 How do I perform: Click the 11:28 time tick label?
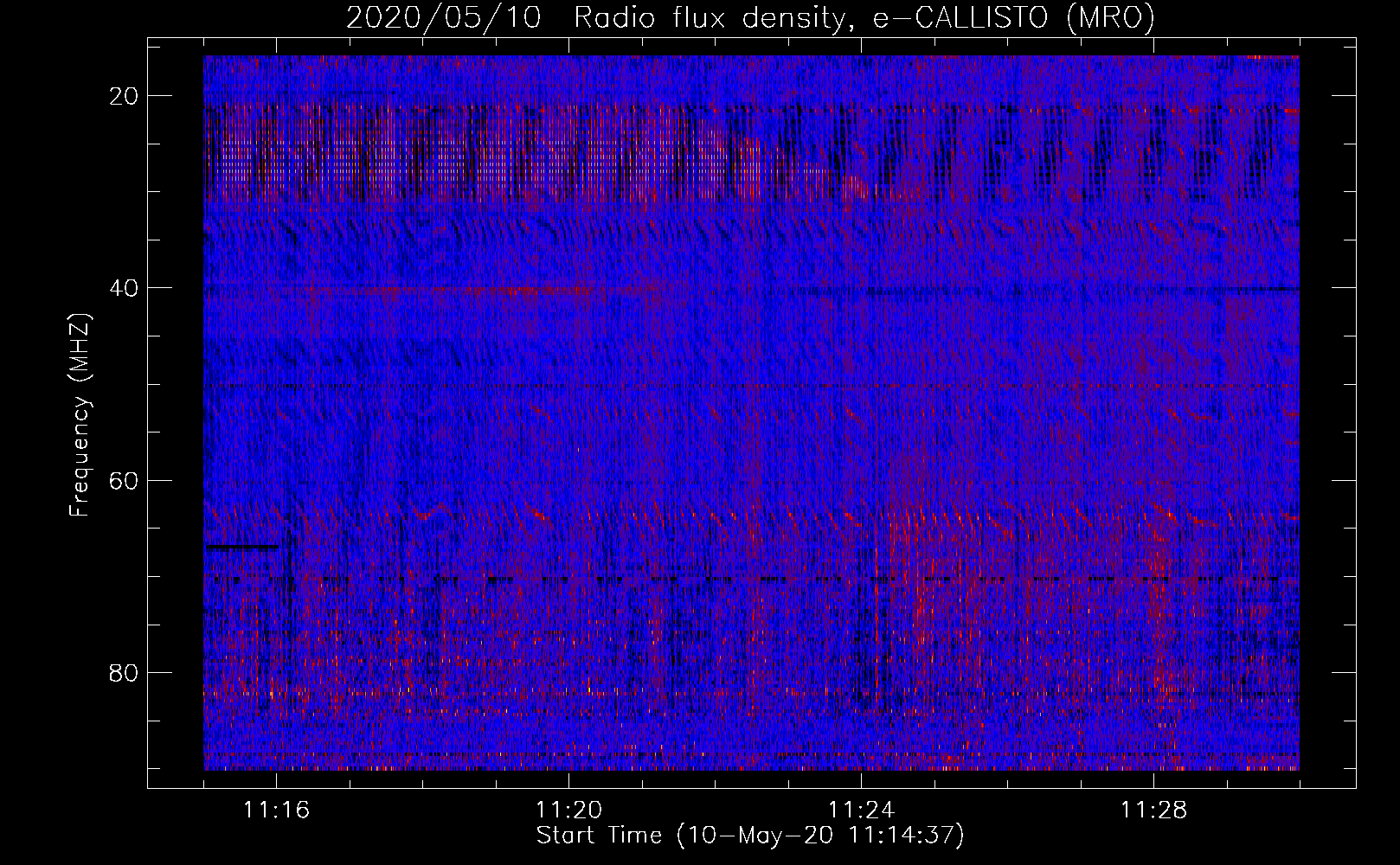tap(1154, 811)
